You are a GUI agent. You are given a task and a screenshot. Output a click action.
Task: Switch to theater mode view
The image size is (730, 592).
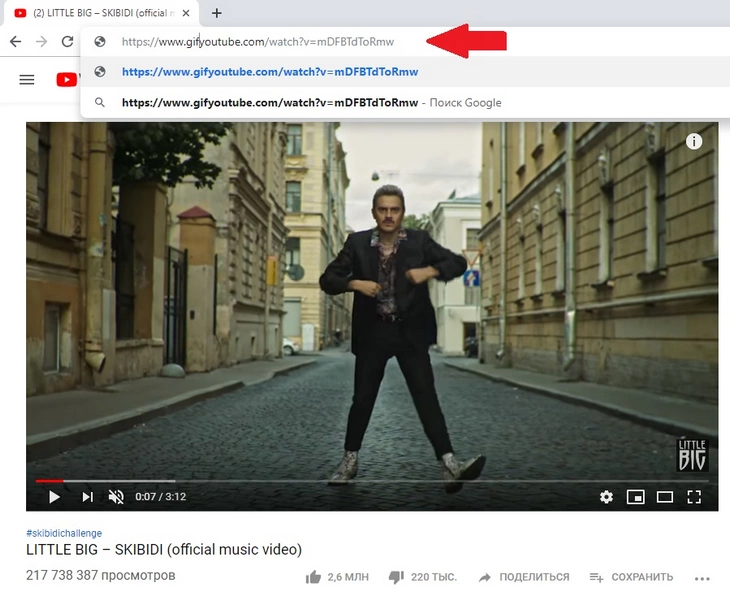[665, 497]
